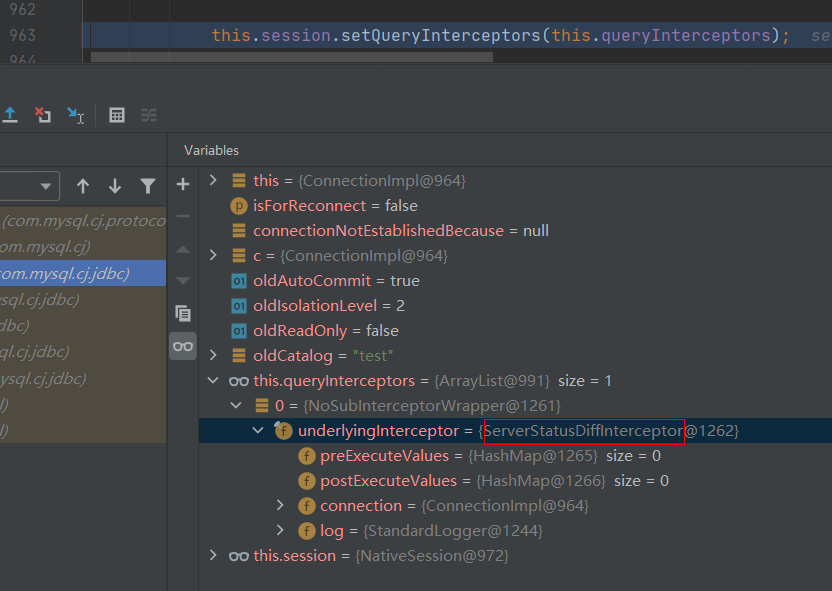Switch to the Variables tab
Viewport: 832px width, 591px height.
[211, 150]
